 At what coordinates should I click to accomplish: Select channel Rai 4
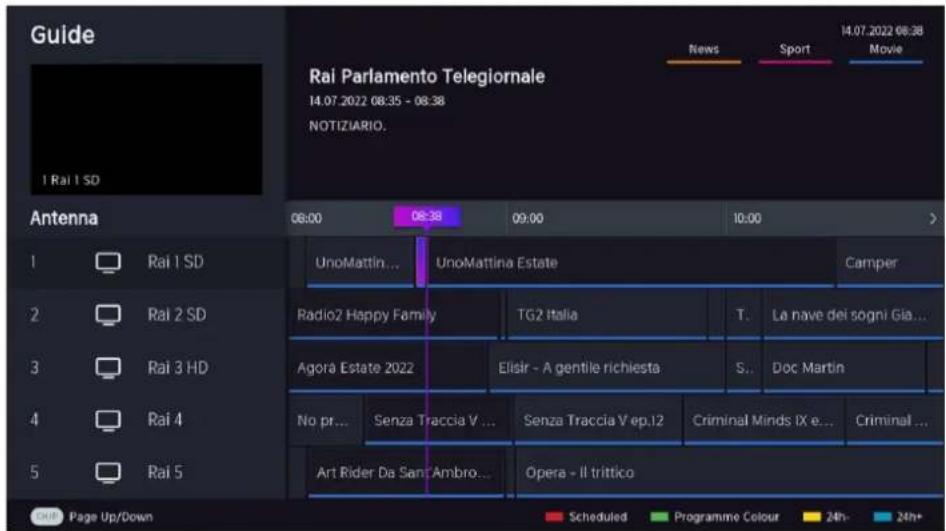pyautogui.click(x=146, y=420)
